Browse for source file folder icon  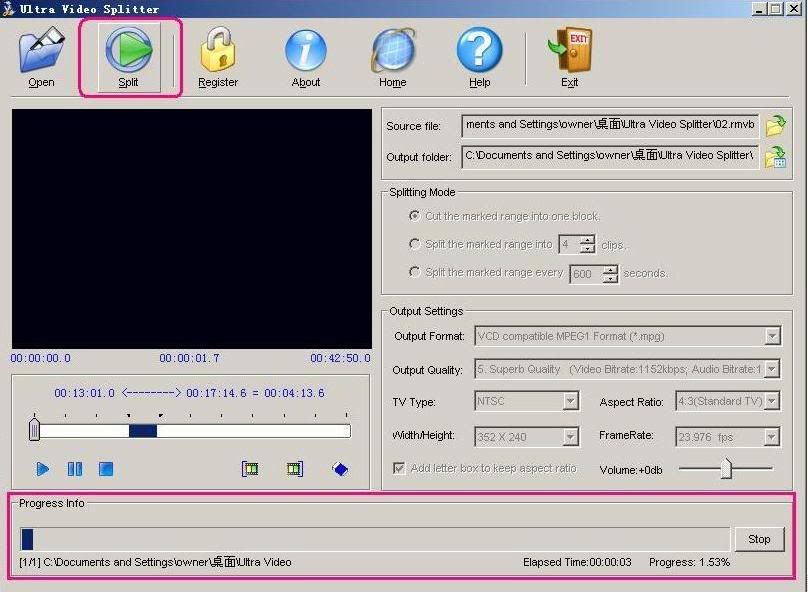(x=776, y=125)
